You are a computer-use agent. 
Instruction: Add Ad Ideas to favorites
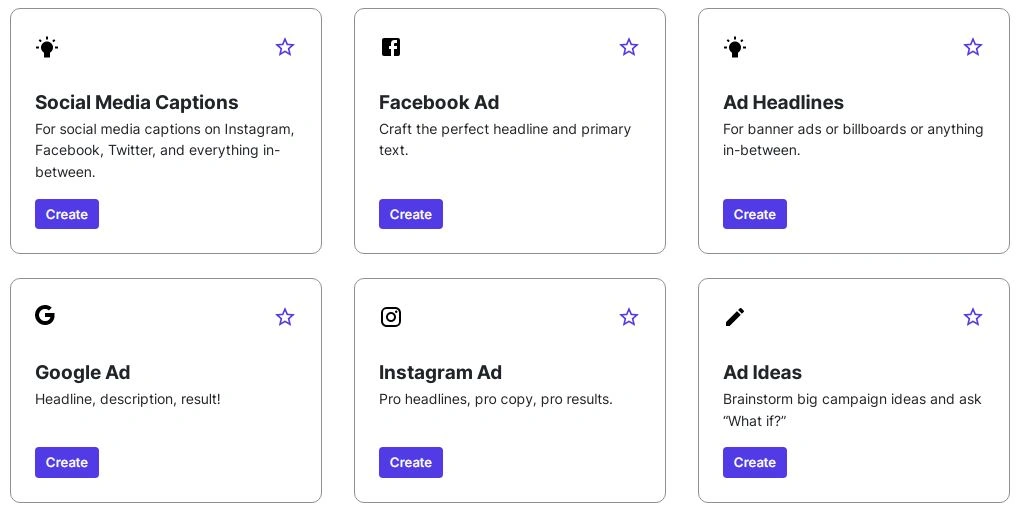point(973,317)
